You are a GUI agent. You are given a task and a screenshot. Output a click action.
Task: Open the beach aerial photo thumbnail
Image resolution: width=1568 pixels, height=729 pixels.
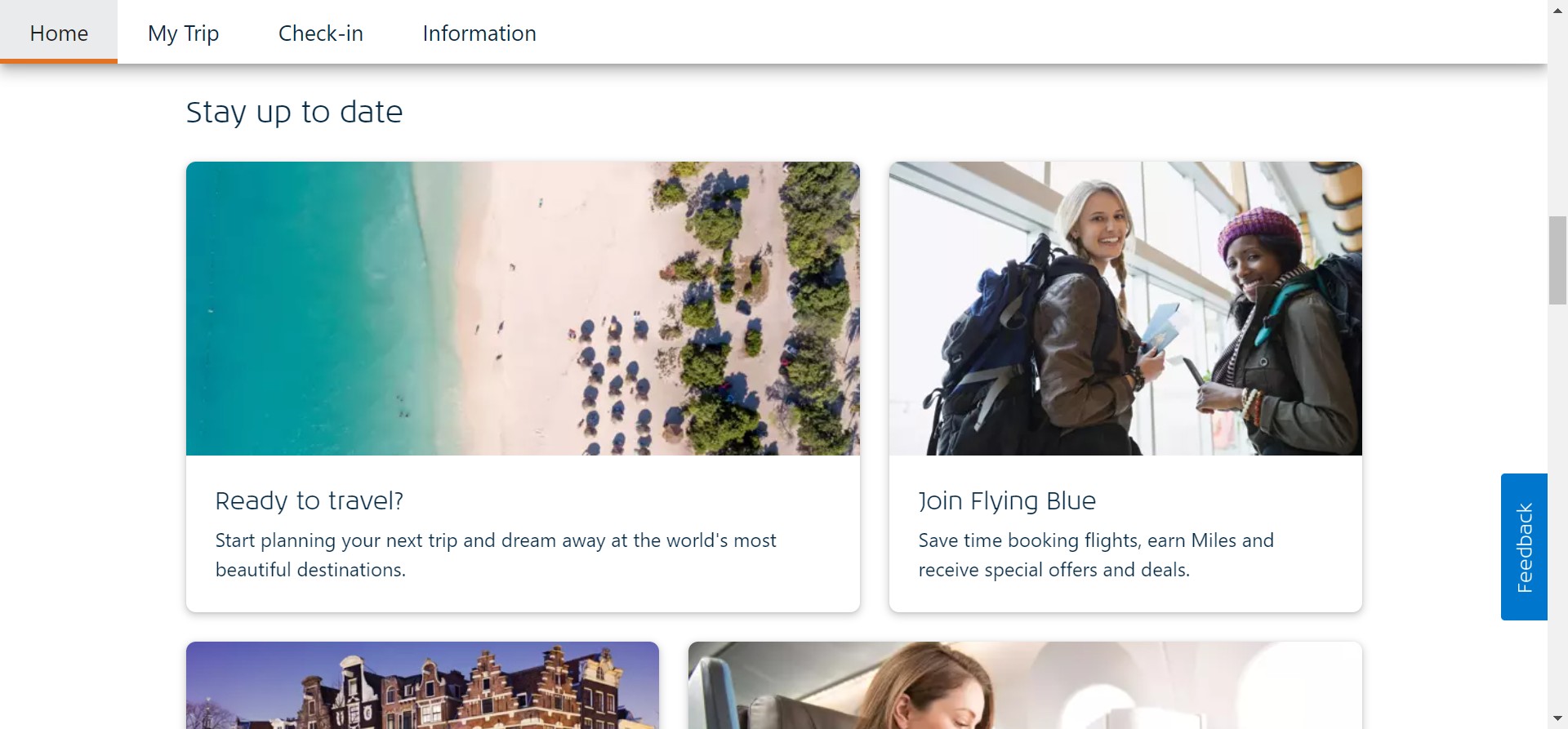click(523, 309)
